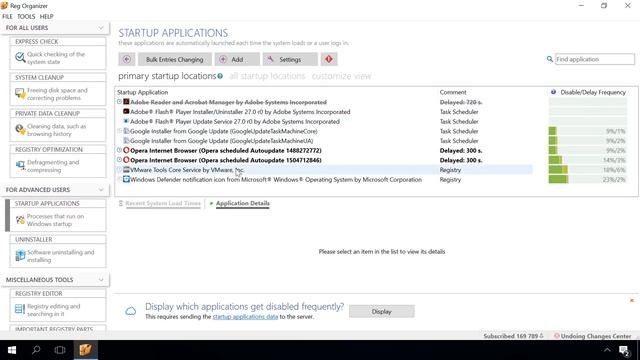Click the Startup Application column header
Viewport: 640px width, 360px height.
[x=142, y=92]
